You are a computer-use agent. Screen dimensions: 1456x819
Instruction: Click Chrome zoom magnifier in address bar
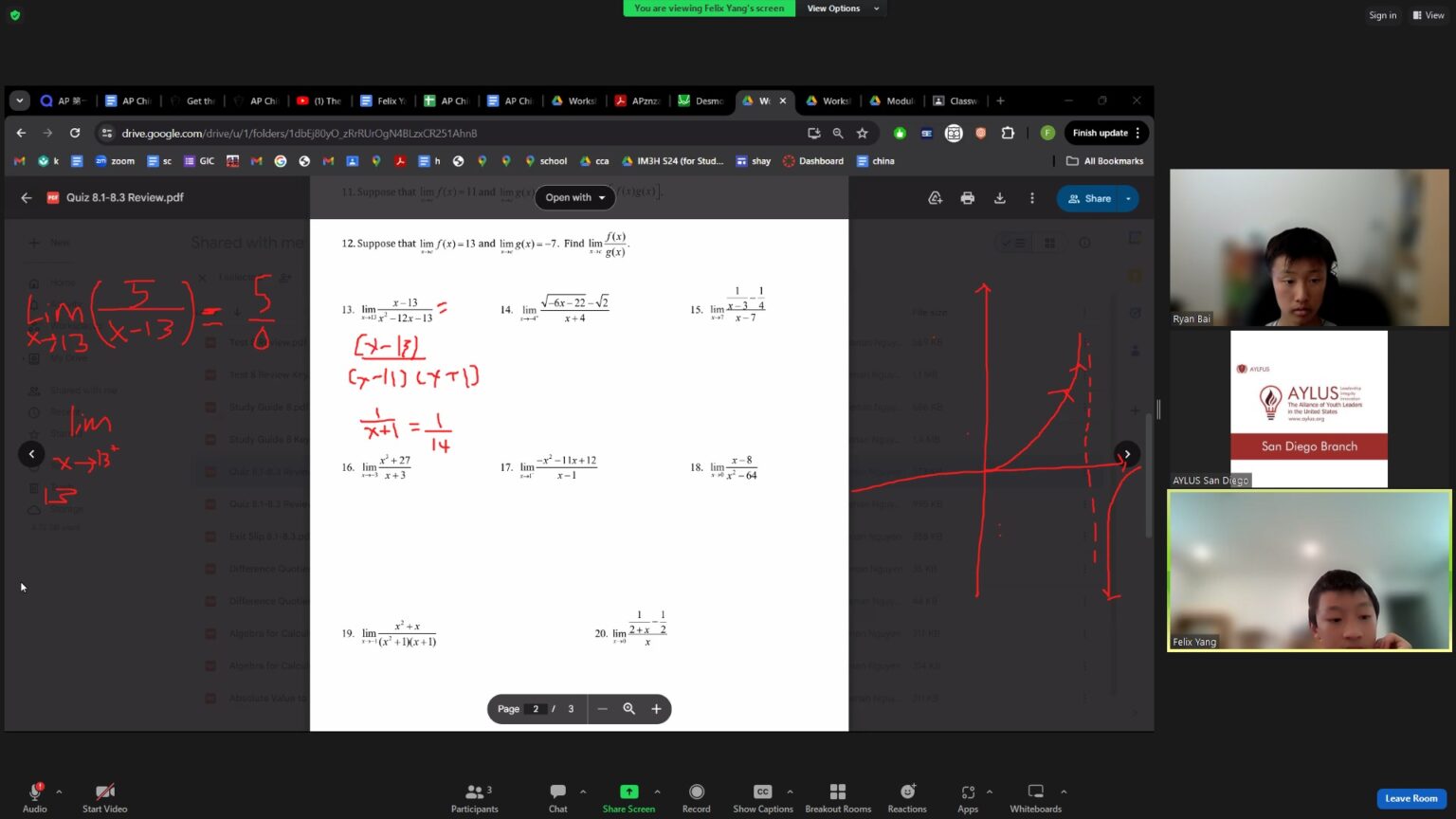tap(838, 133)
